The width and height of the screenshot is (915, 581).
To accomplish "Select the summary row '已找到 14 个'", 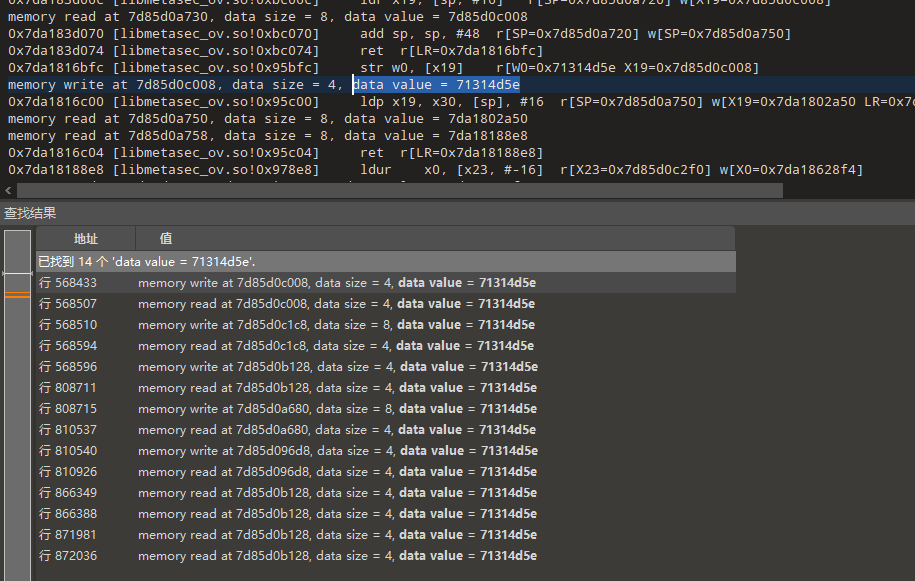I will pyautogui.click(x=146, y=261).
